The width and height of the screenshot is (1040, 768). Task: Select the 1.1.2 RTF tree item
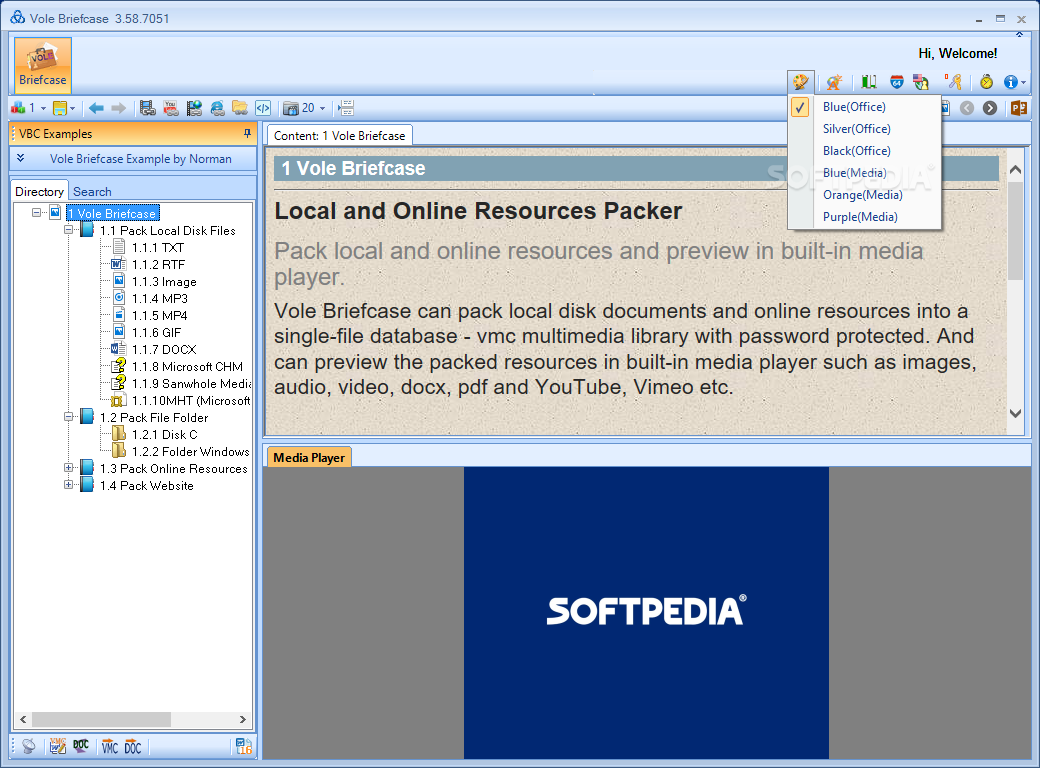click(159, 265)
